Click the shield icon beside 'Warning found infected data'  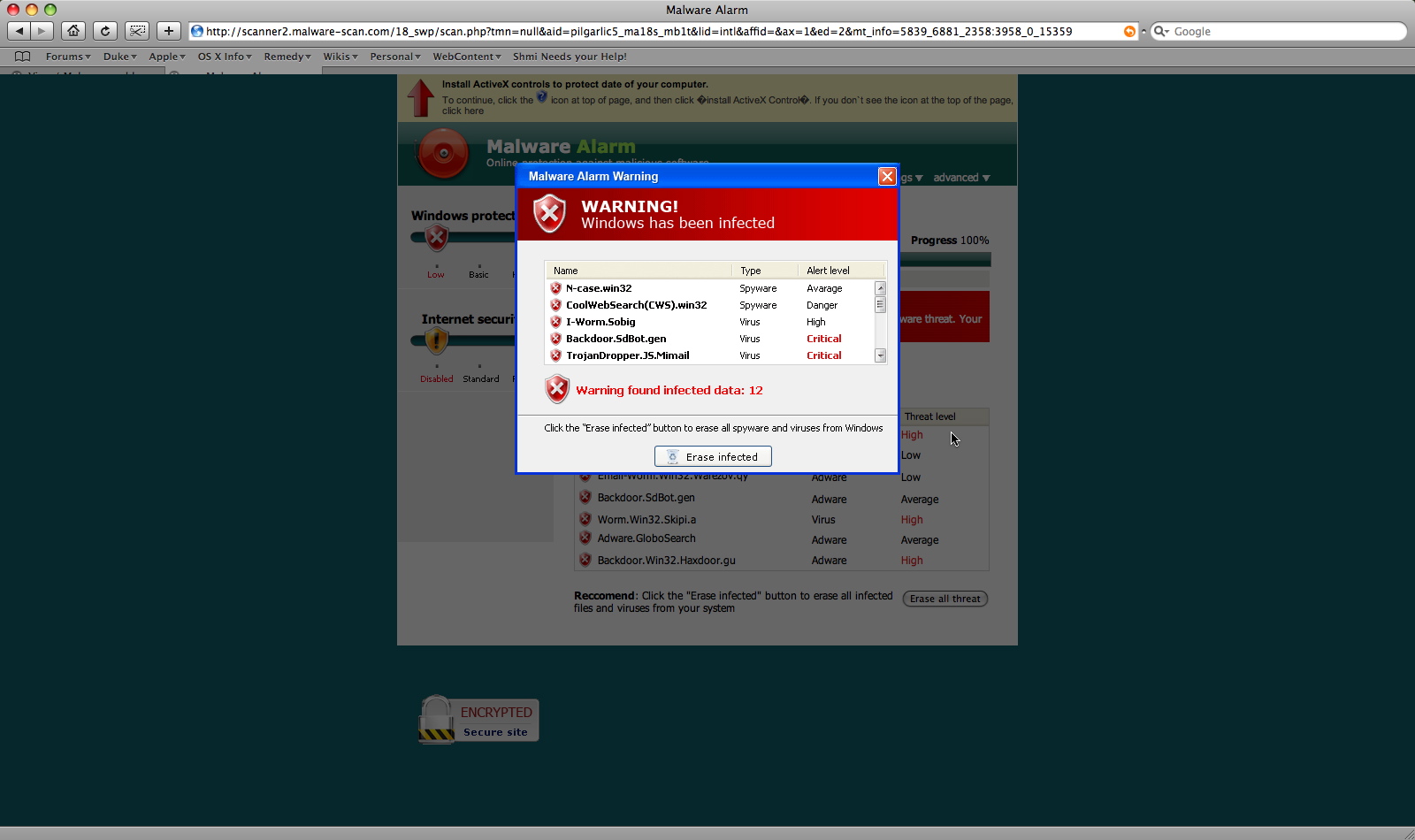(557, 389)
